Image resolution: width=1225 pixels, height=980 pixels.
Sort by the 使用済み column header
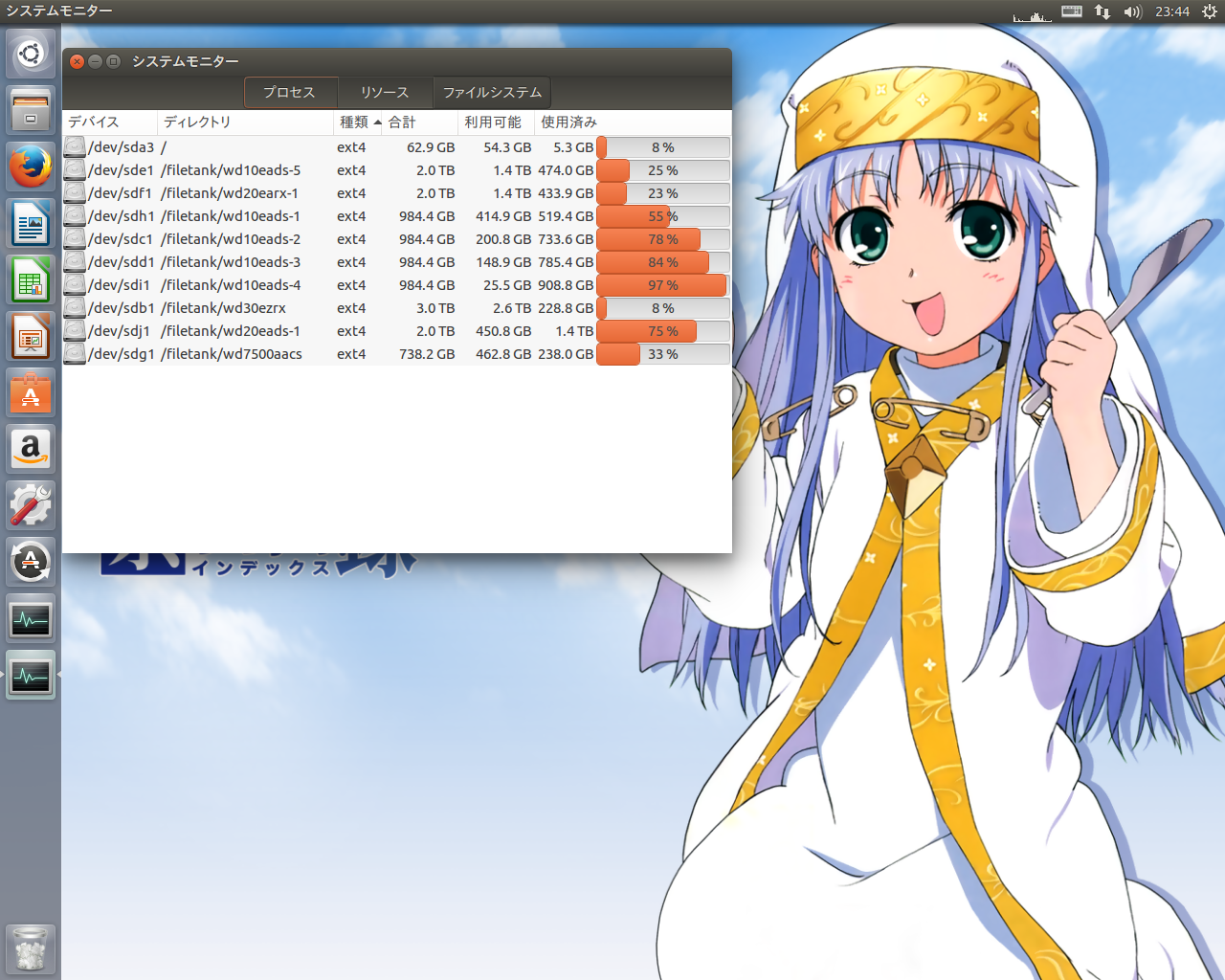pos(633,122)
